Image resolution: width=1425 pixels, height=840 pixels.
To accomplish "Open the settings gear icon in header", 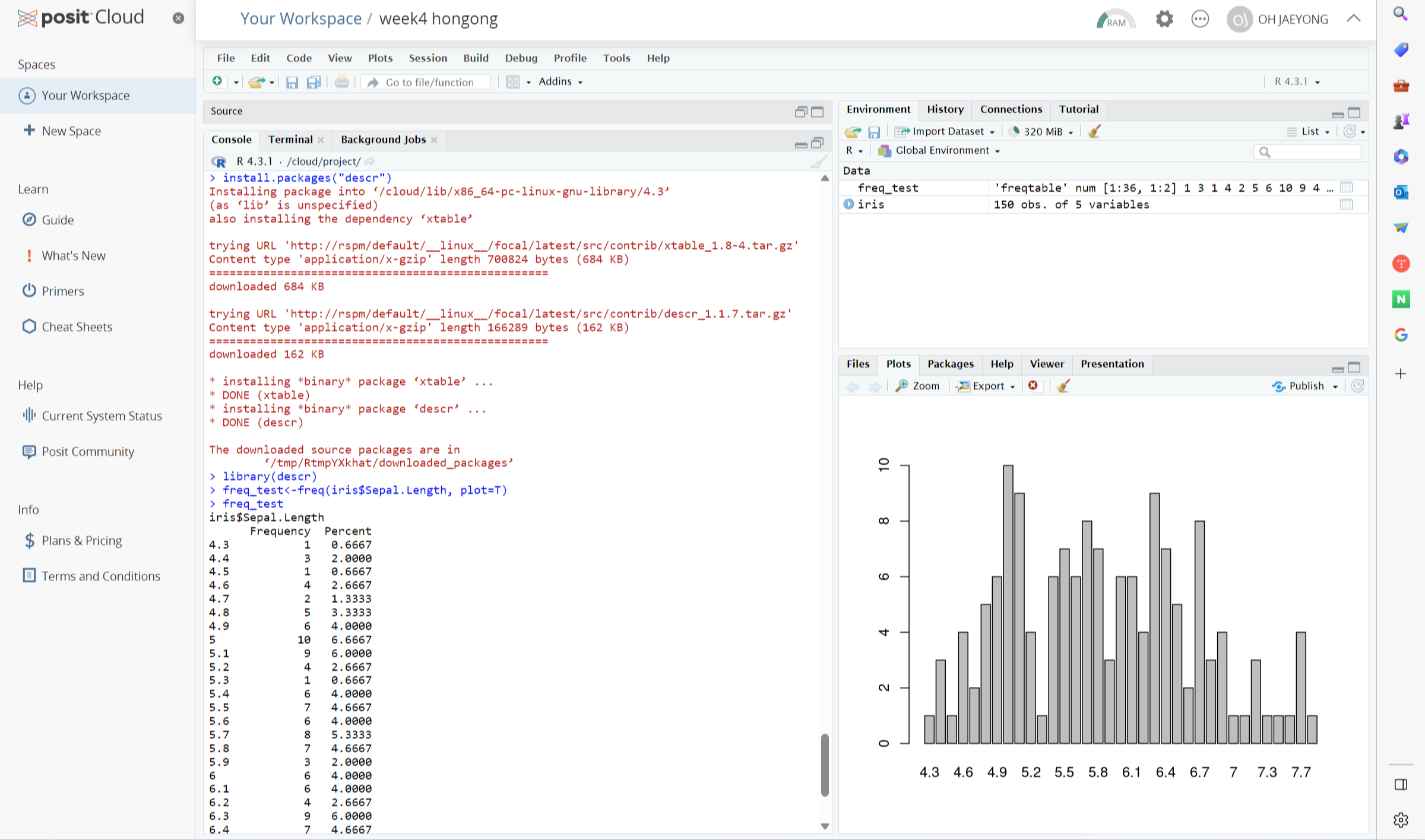I will click(x=1164, y=19).
